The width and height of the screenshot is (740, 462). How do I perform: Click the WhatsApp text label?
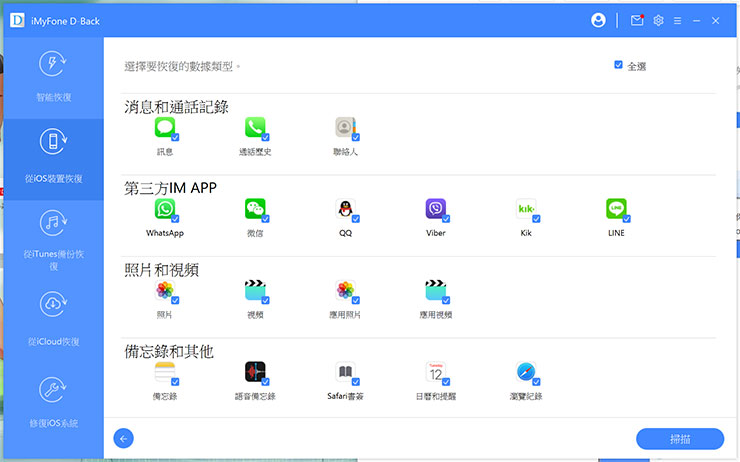tap(165, 233)
